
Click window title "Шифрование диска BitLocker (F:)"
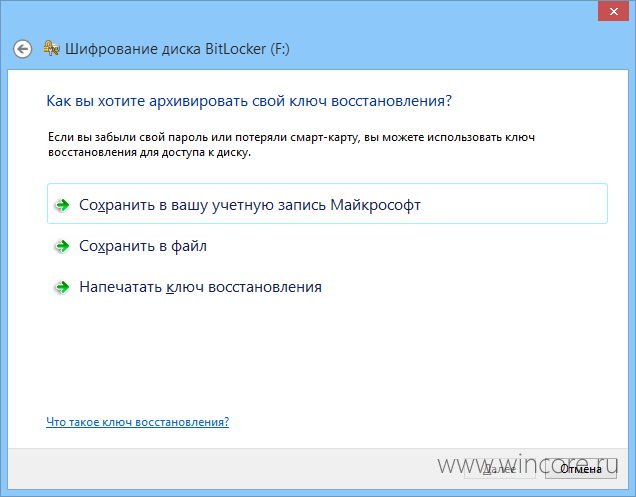(177, 49)
